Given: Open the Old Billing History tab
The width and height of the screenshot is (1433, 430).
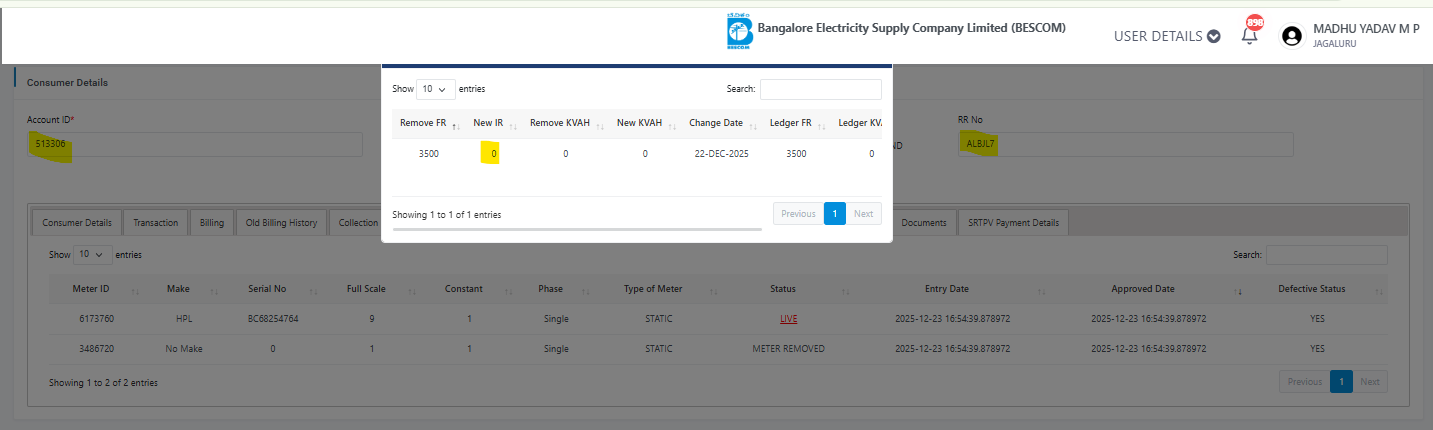Looking at the screenshot, I should click(281, 222).
